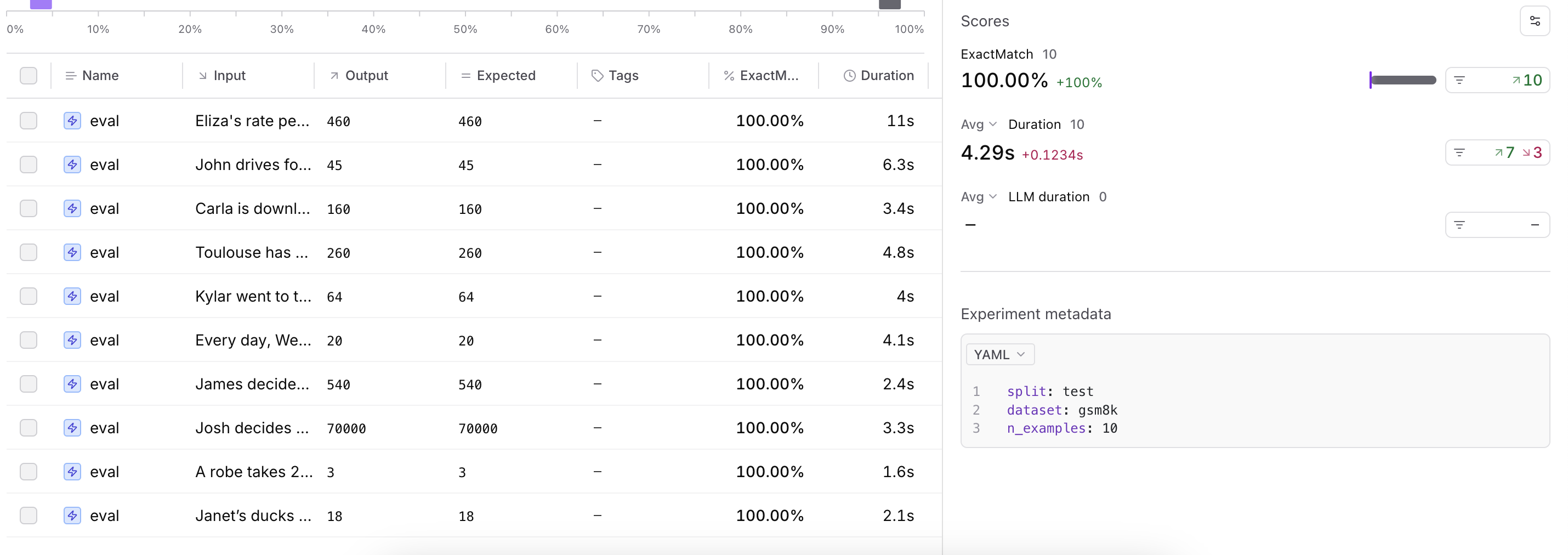Click the 3 regressions count for Duration
This screenshot has height=555, width=1568.
tap(1532, 153)
